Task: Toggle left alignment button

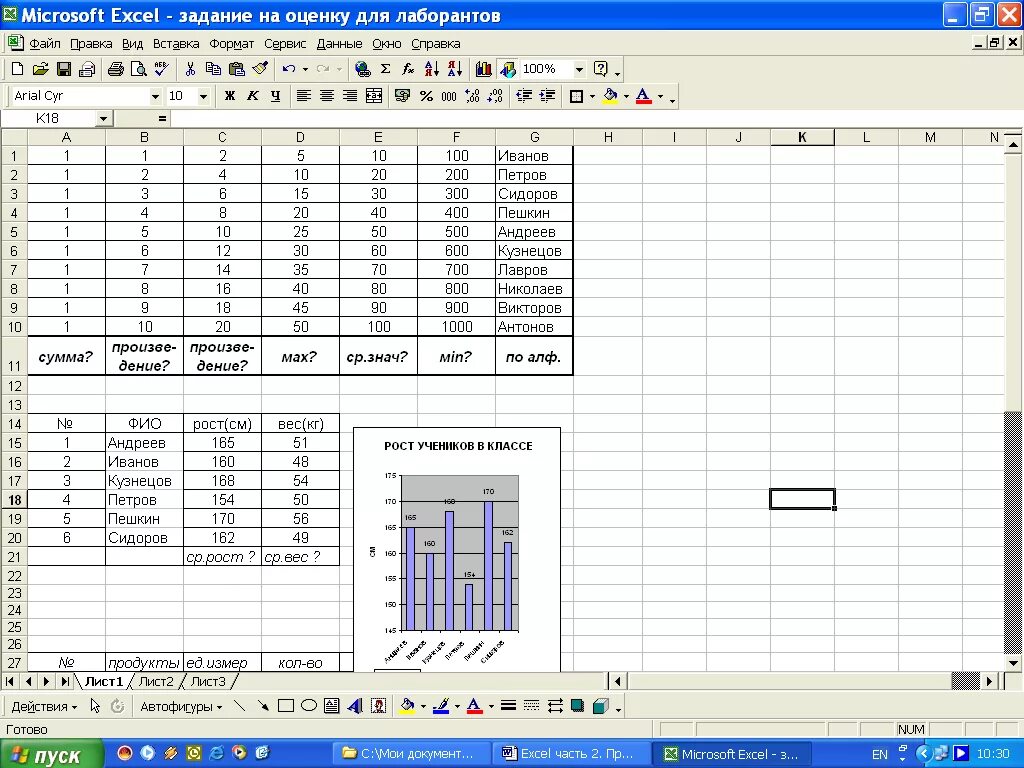Action: [304, 96]
